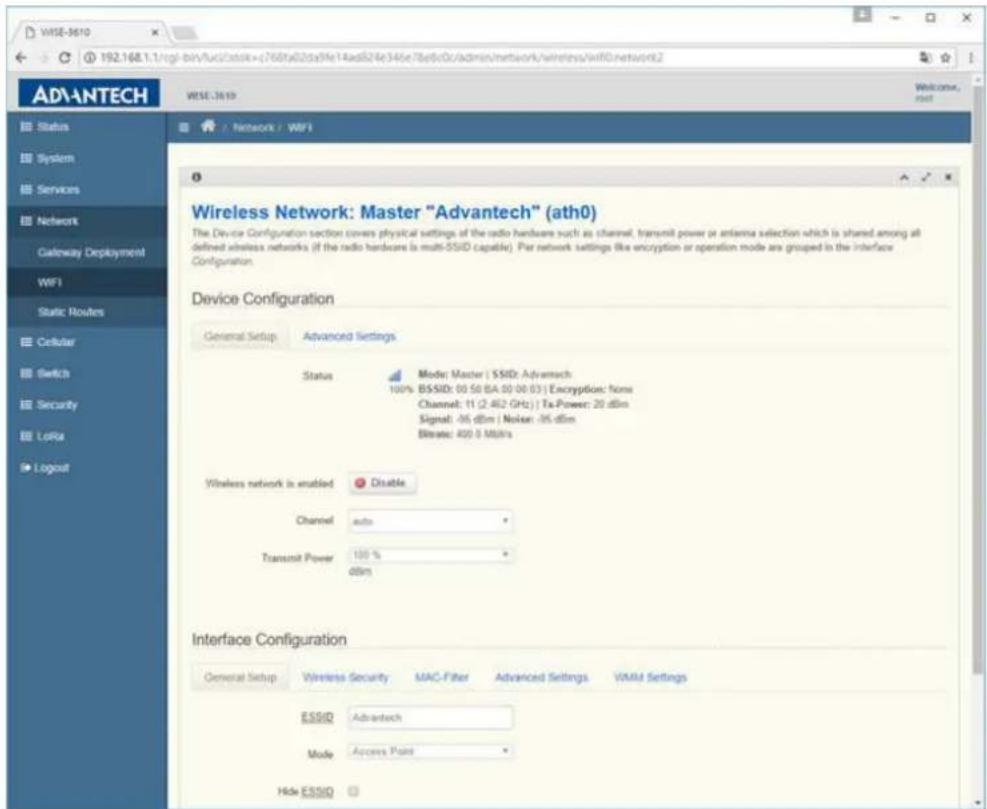Select the WISE-3610 browser tab
The height and width of the screenshot is (809, 987).
(88, 32)
